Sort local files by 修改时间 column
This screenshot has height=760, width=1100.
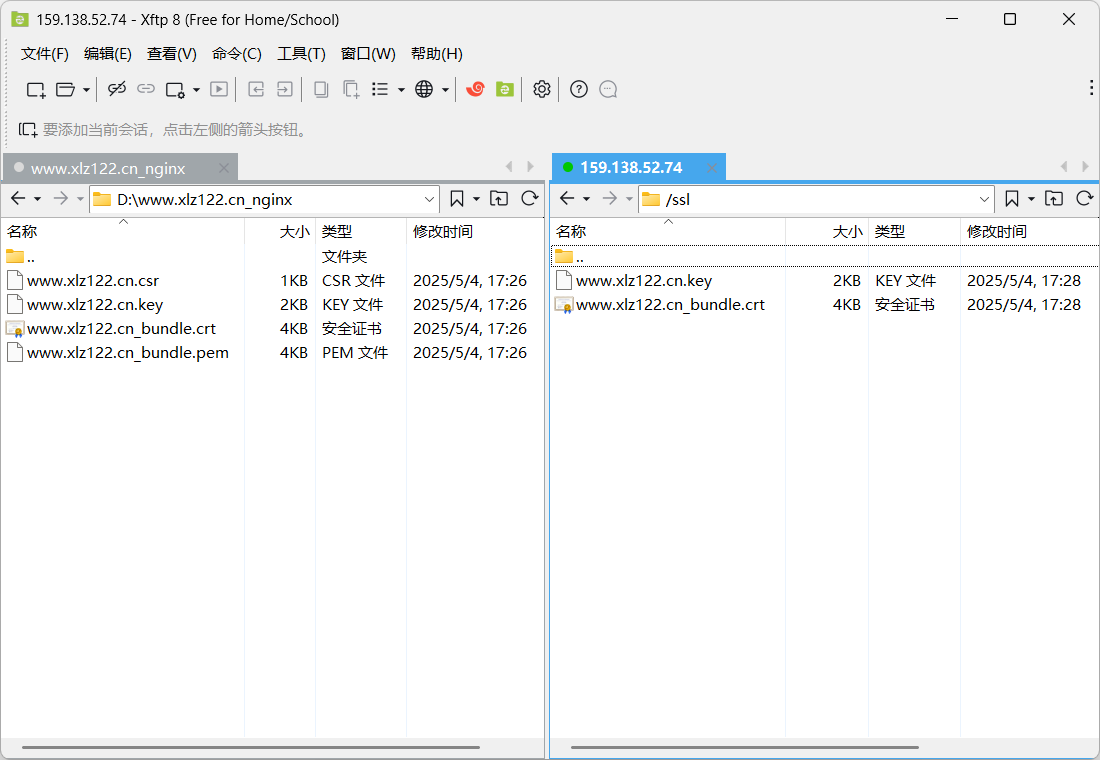pos(474,231)
